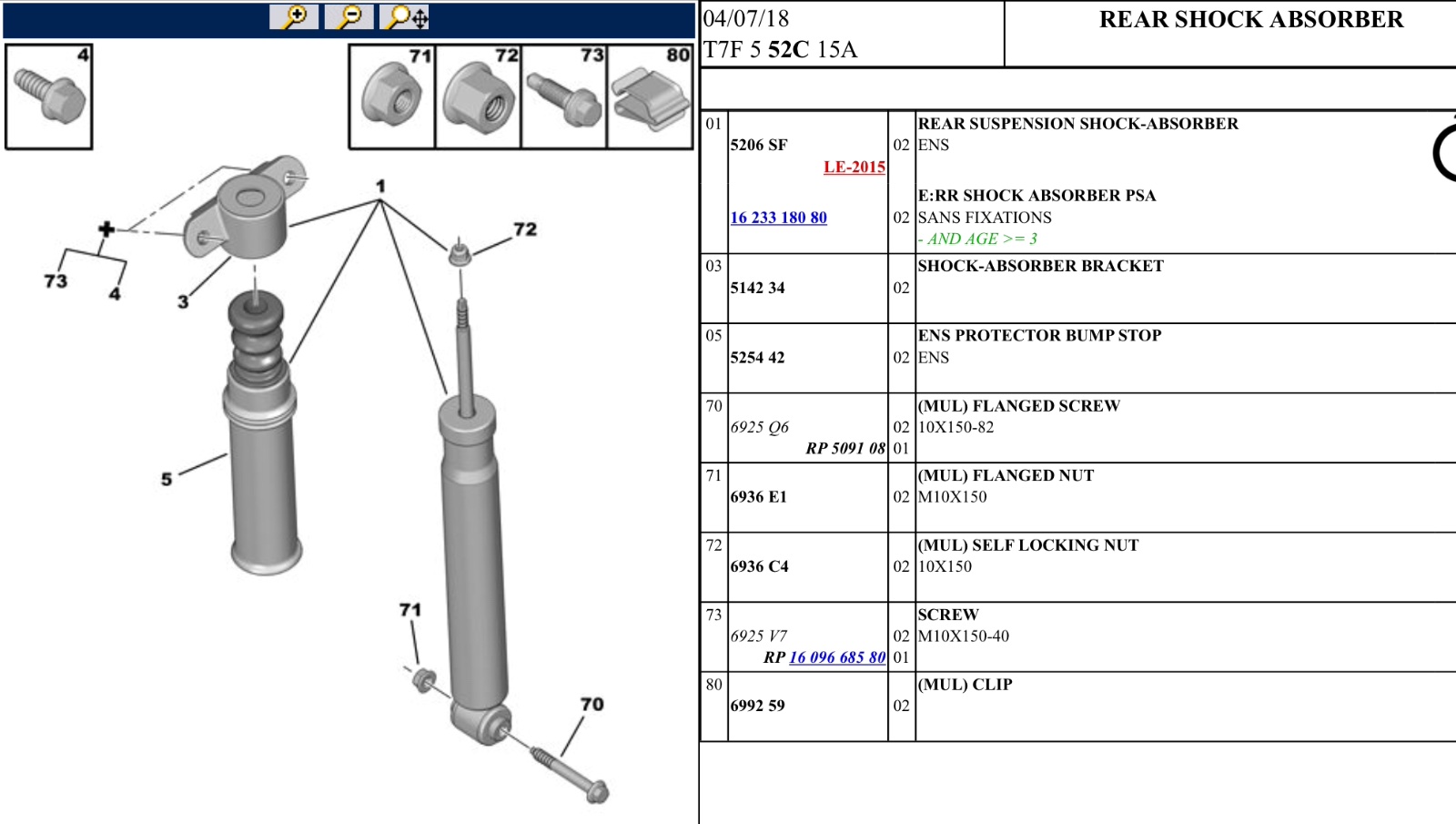
Task: Select callout 71 near the lower nut in diagram
Action: click(x=410, y=609)
